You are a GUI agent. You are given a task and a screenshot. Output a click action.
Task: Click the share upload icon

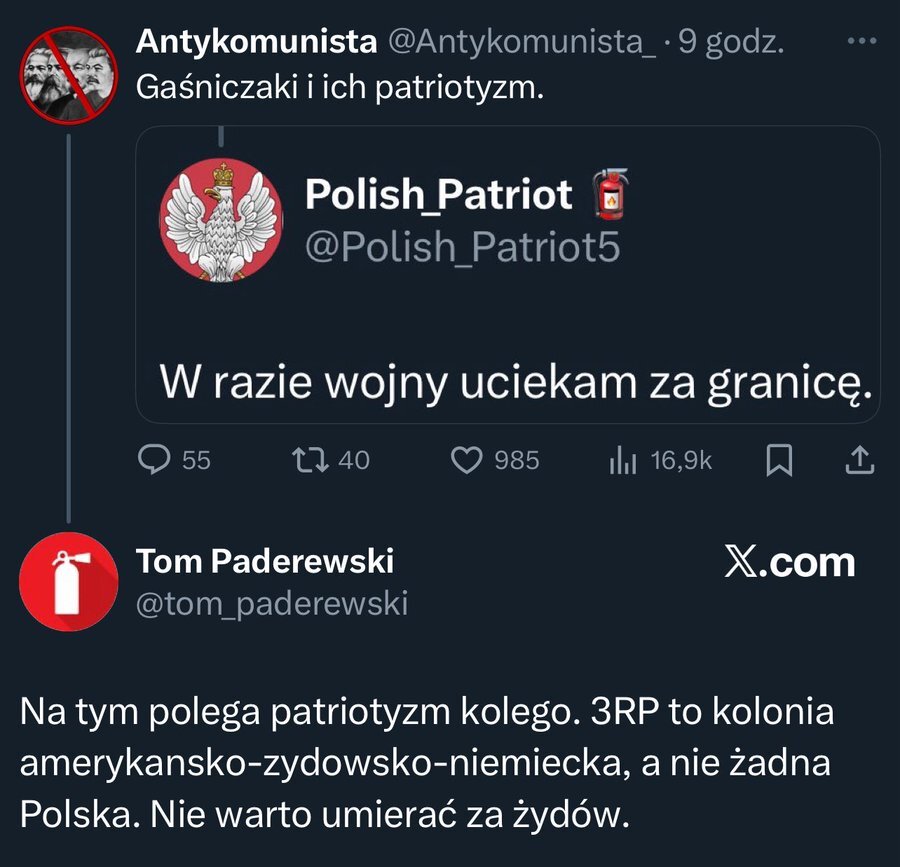(860, 459)
